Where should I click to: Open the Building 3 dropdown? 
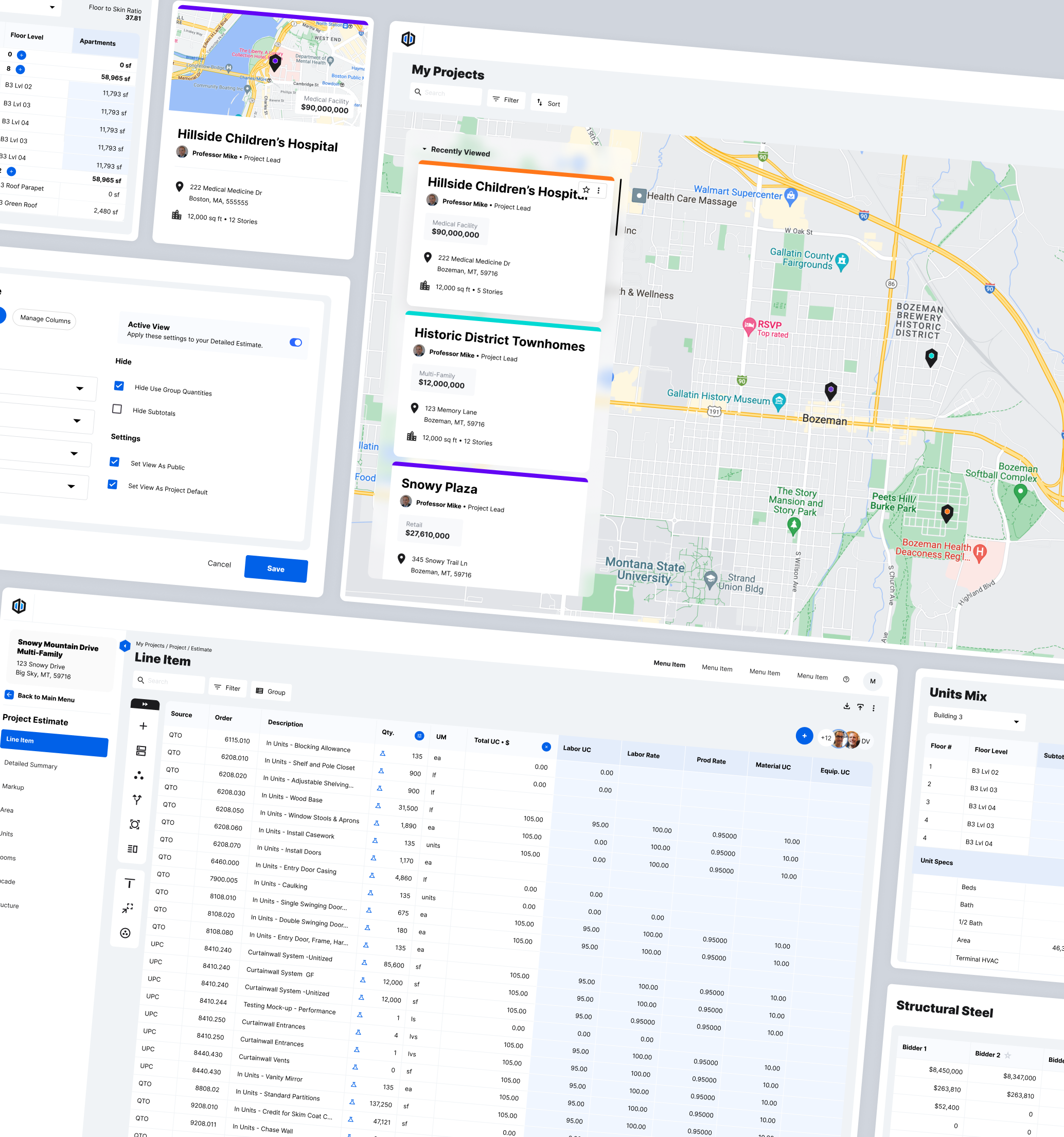click(x=976, y=718)
